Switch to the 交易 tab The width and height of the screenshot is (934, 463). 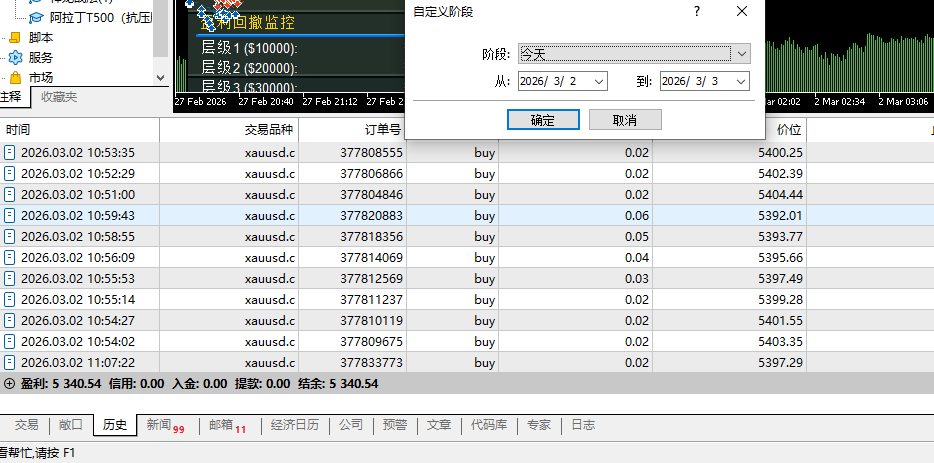coord(27,425)
